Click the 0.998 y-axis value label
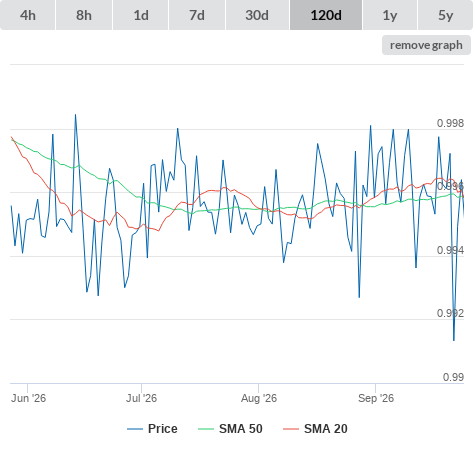The image size is (474, 455). [450, 123]
